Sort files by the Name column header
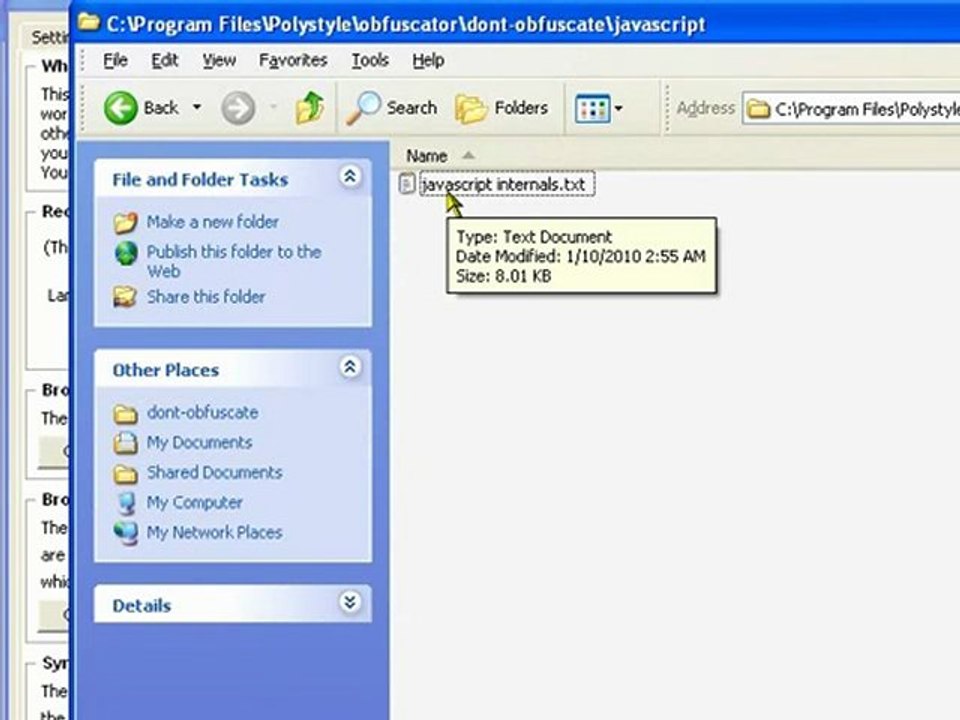The height and width of the screenshot is (720, 960). [427, 156]
